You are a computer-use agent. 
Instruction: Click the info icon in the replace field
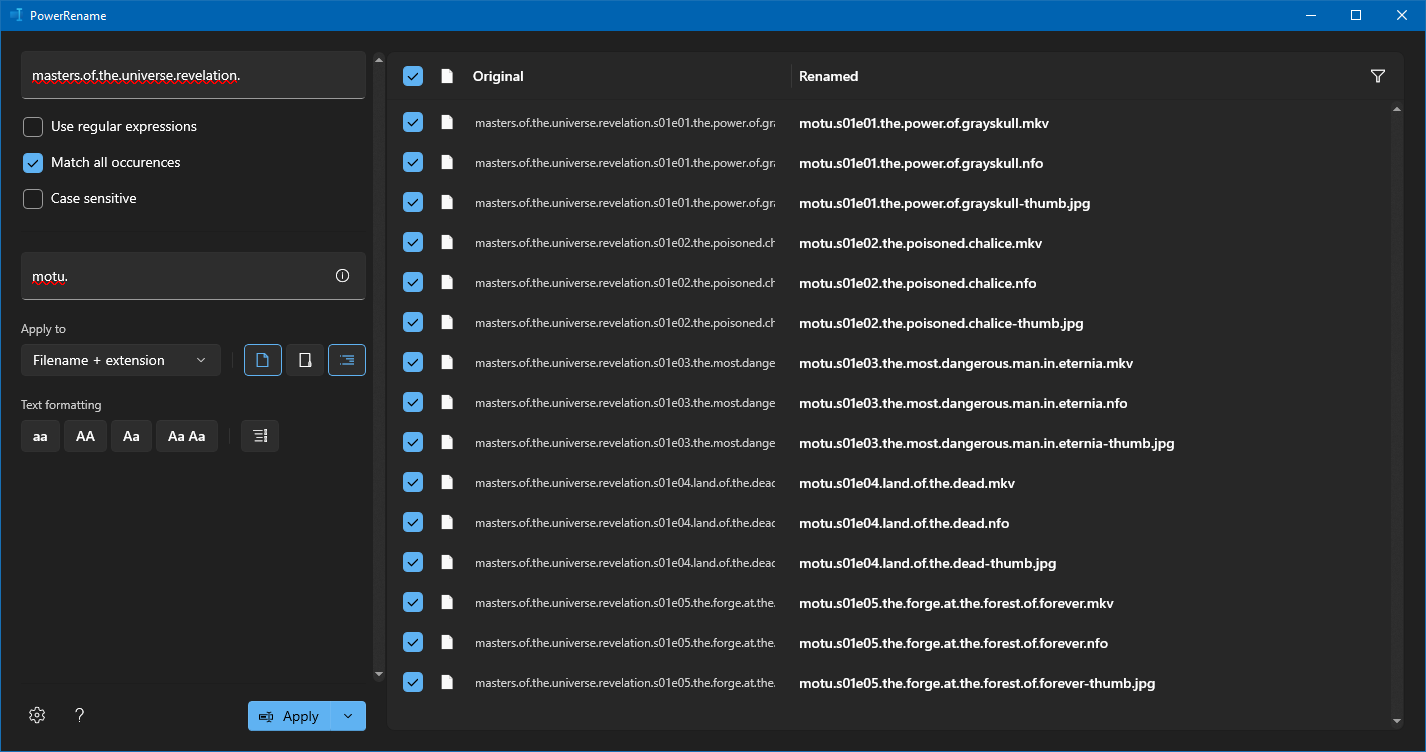(342, 275)
